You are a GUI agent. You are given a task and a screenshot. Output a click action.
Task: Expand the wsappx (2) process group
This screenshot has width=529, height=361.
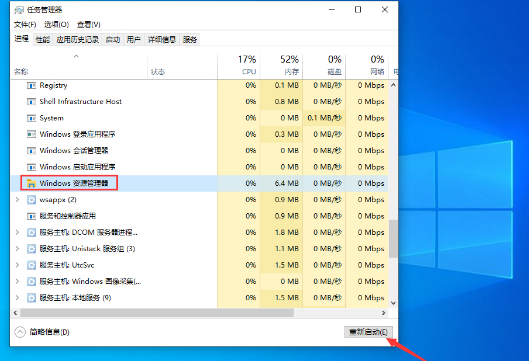17,200
